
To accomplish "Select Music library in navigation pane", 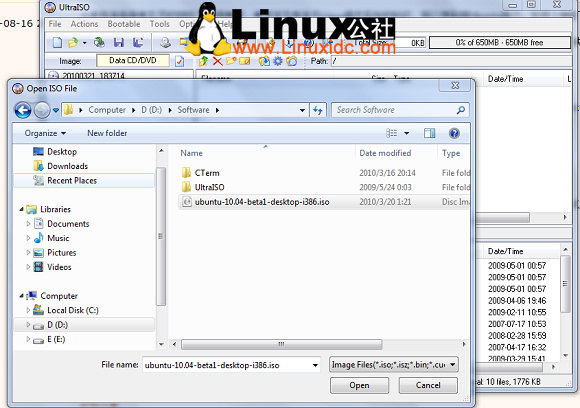I will (58, 238).
